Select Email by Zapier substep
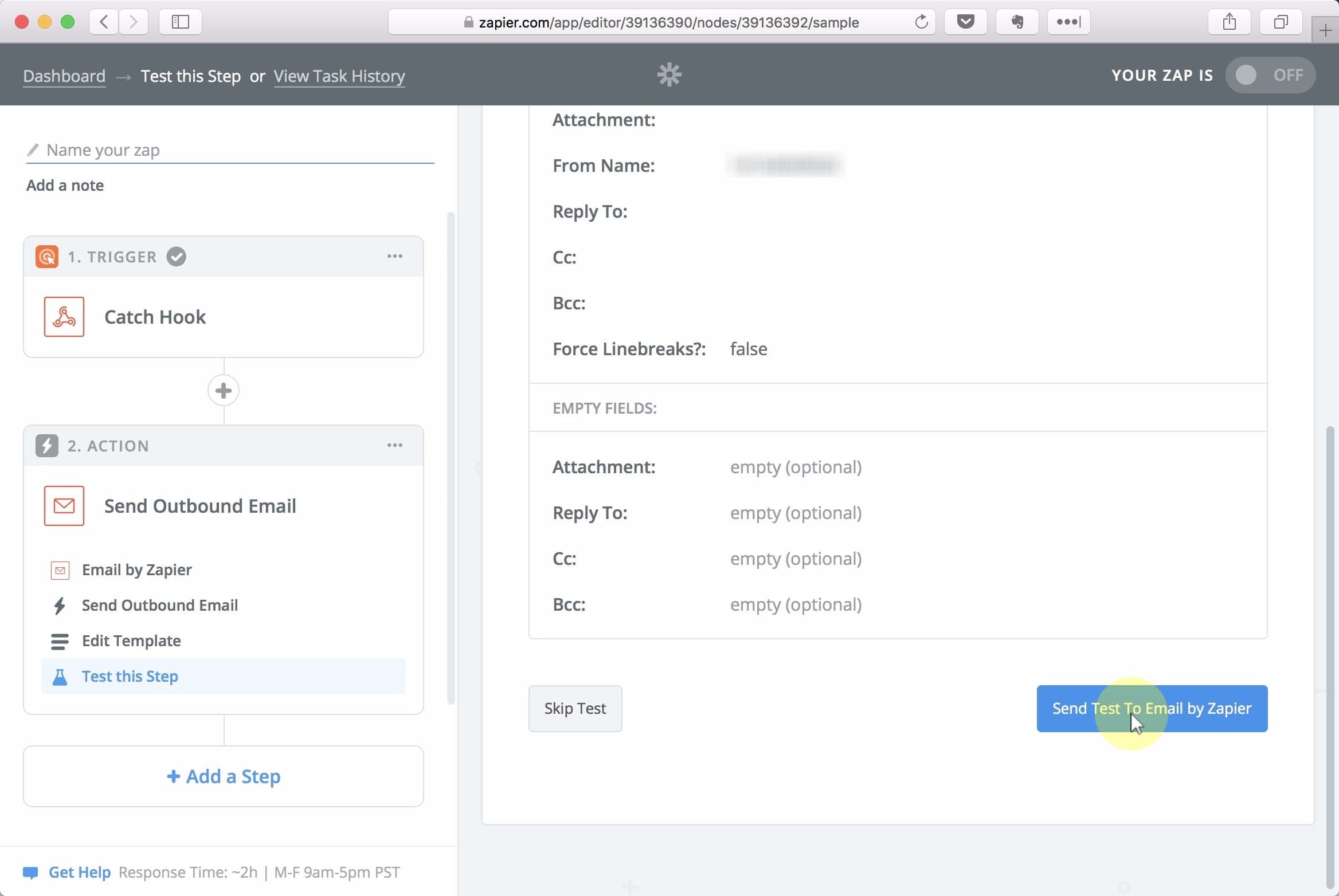This screenshot has height=896, width=1339. tap(224, 570)
